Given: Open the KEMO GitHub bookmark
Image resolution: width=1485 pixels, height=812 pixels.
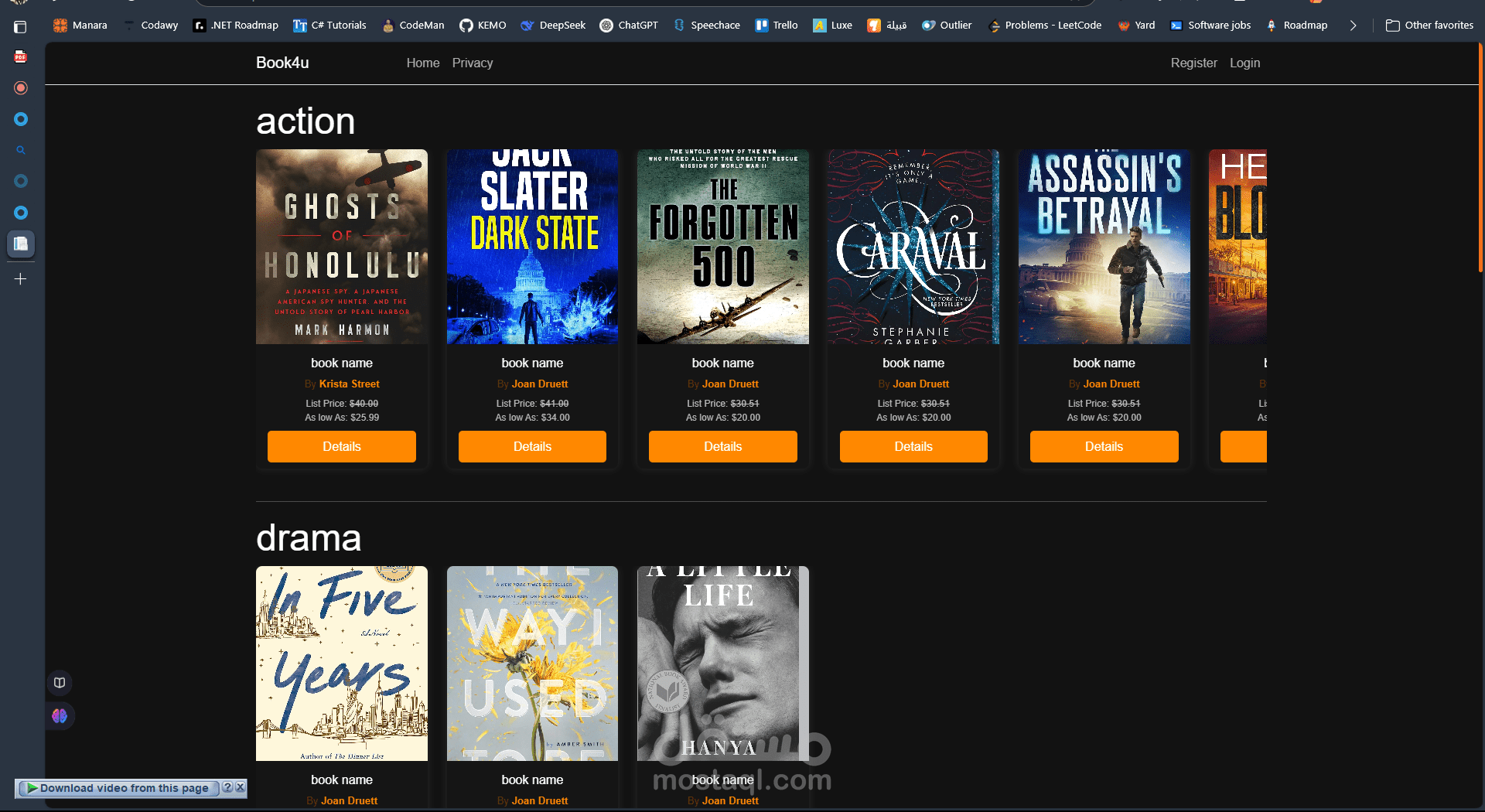Looking at the screenshot, I should pyautogui.click(x=483, y=25).
